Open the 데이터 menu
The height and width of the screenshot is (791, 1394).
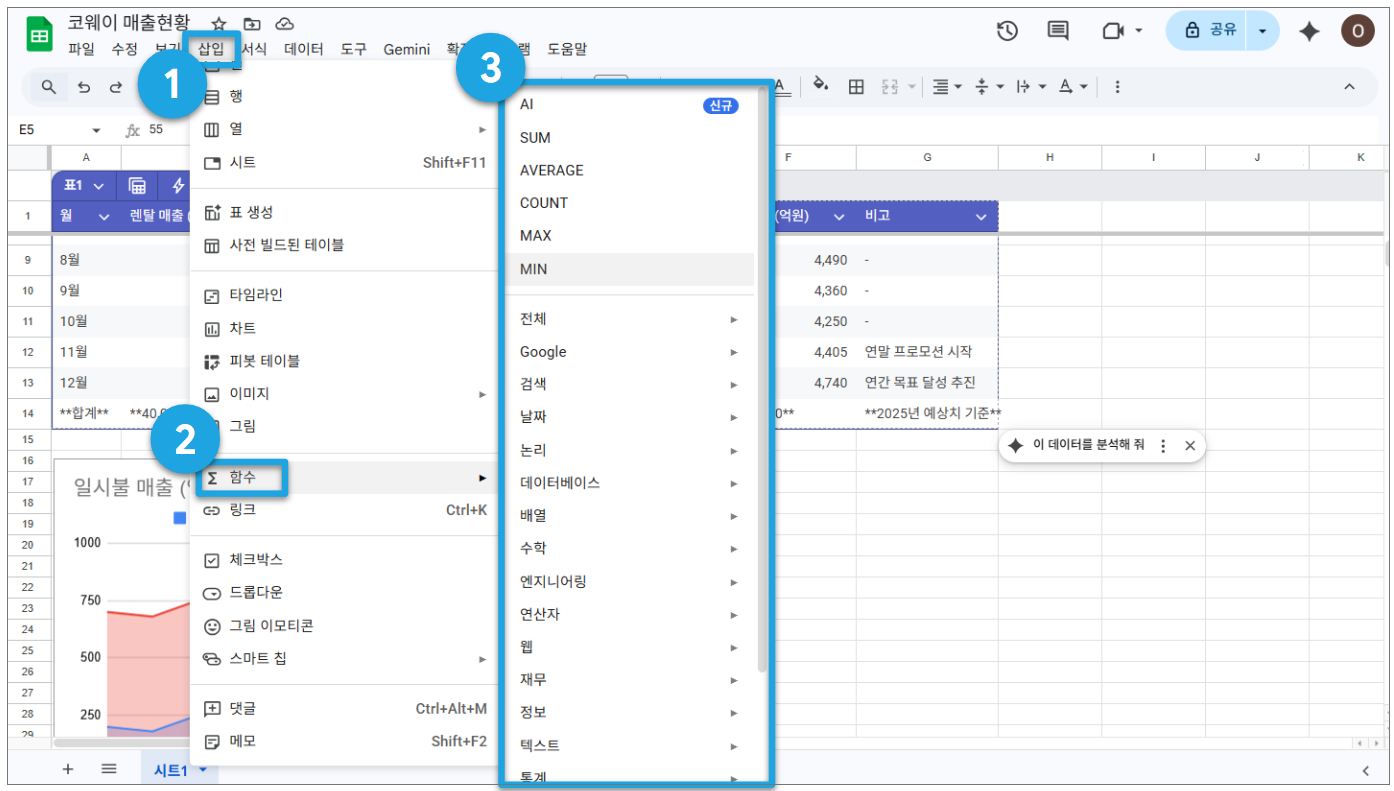point(304,49)
